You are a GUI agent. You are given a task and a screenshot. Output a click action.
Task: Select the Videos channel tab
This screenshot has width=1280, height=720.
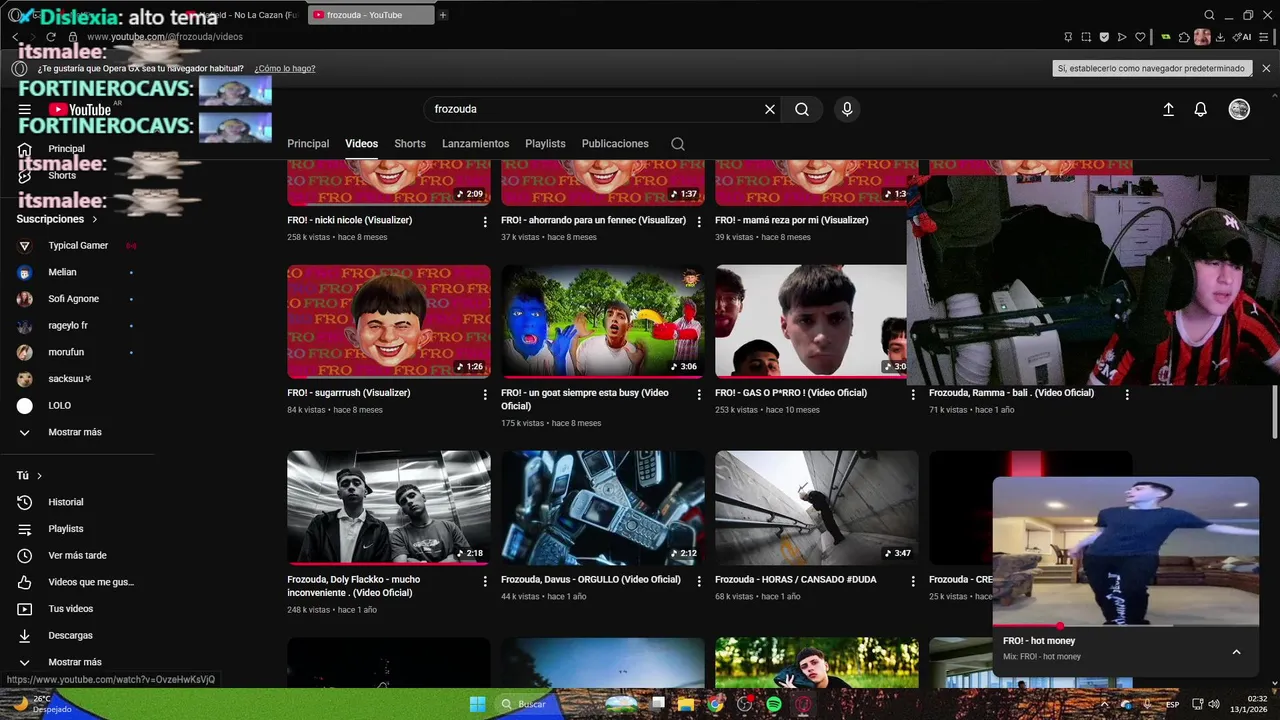(361, 144)
